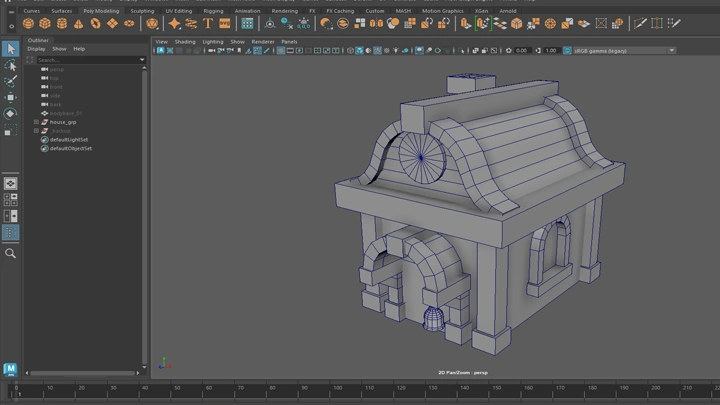720x405 pixels.
Task: Toggle the resolution gate viewport button
Action: (299, 51)
